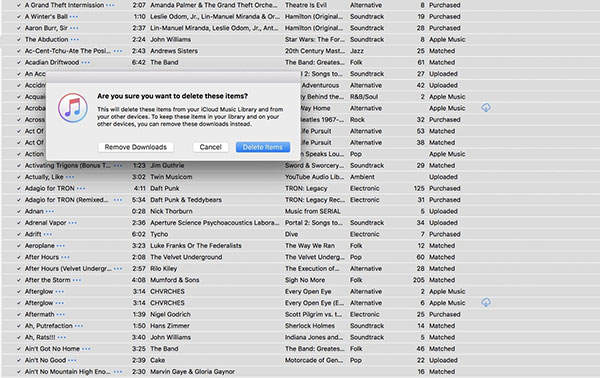Uncheck the Acadian Driftwood checkmark
Image resolution: width=600 pixels, height=378 pixels.
[19, 62]
